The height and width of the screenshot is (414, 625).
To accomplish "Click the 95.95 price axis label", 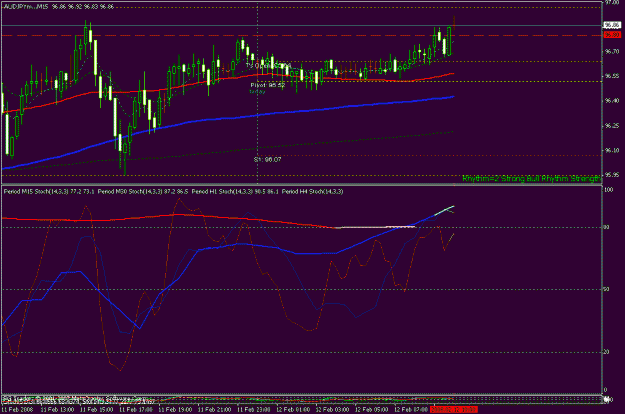I will coord(612,175).
